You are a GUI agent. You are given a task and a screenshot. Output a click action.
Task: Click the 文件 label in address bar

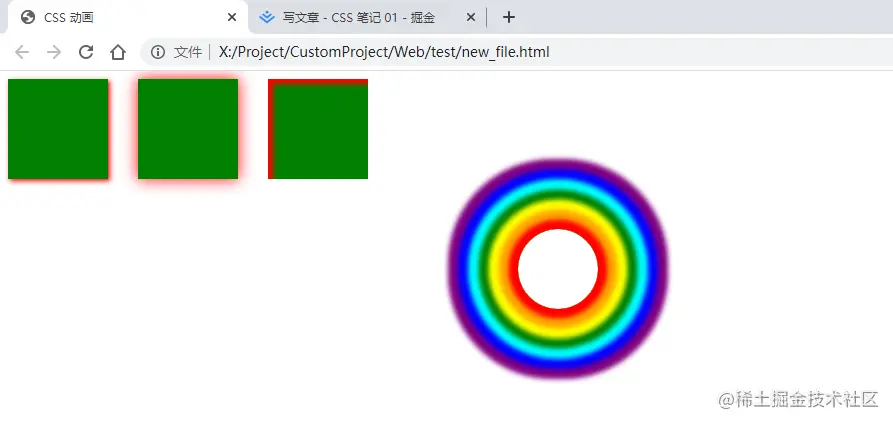tap(188, 52)
